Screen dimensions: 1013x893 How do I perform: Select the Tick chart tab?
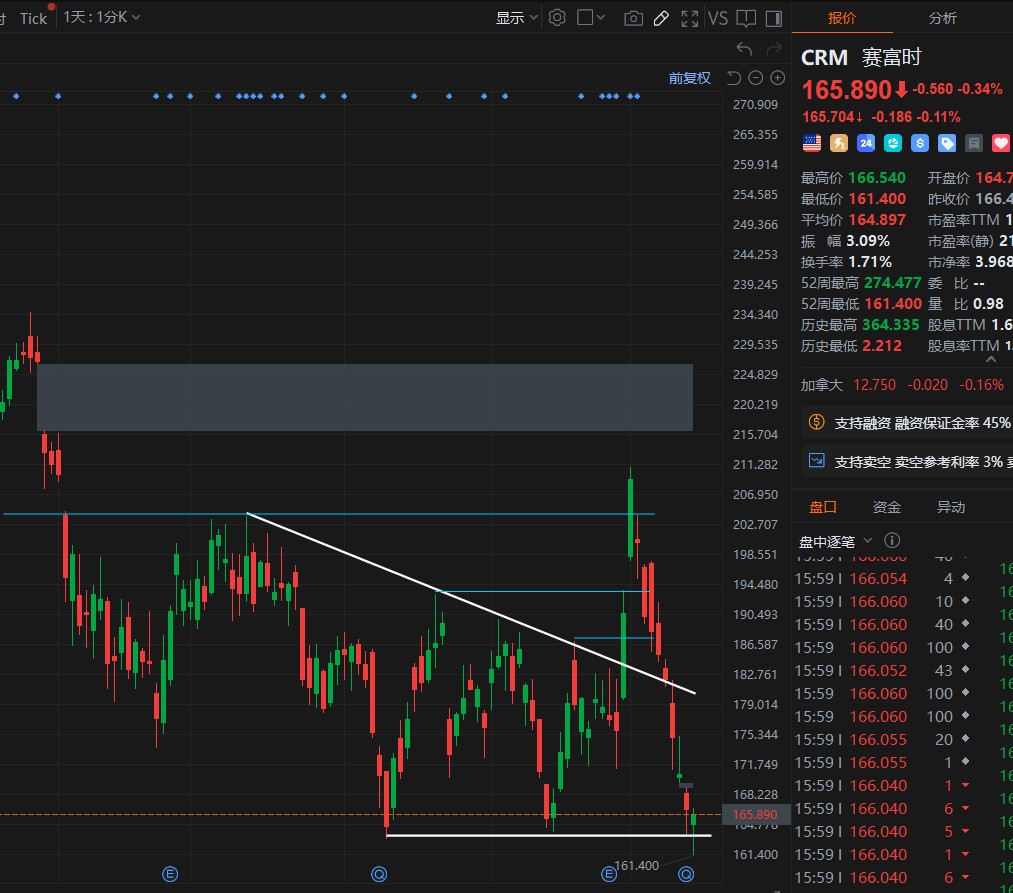click(34, 18)
